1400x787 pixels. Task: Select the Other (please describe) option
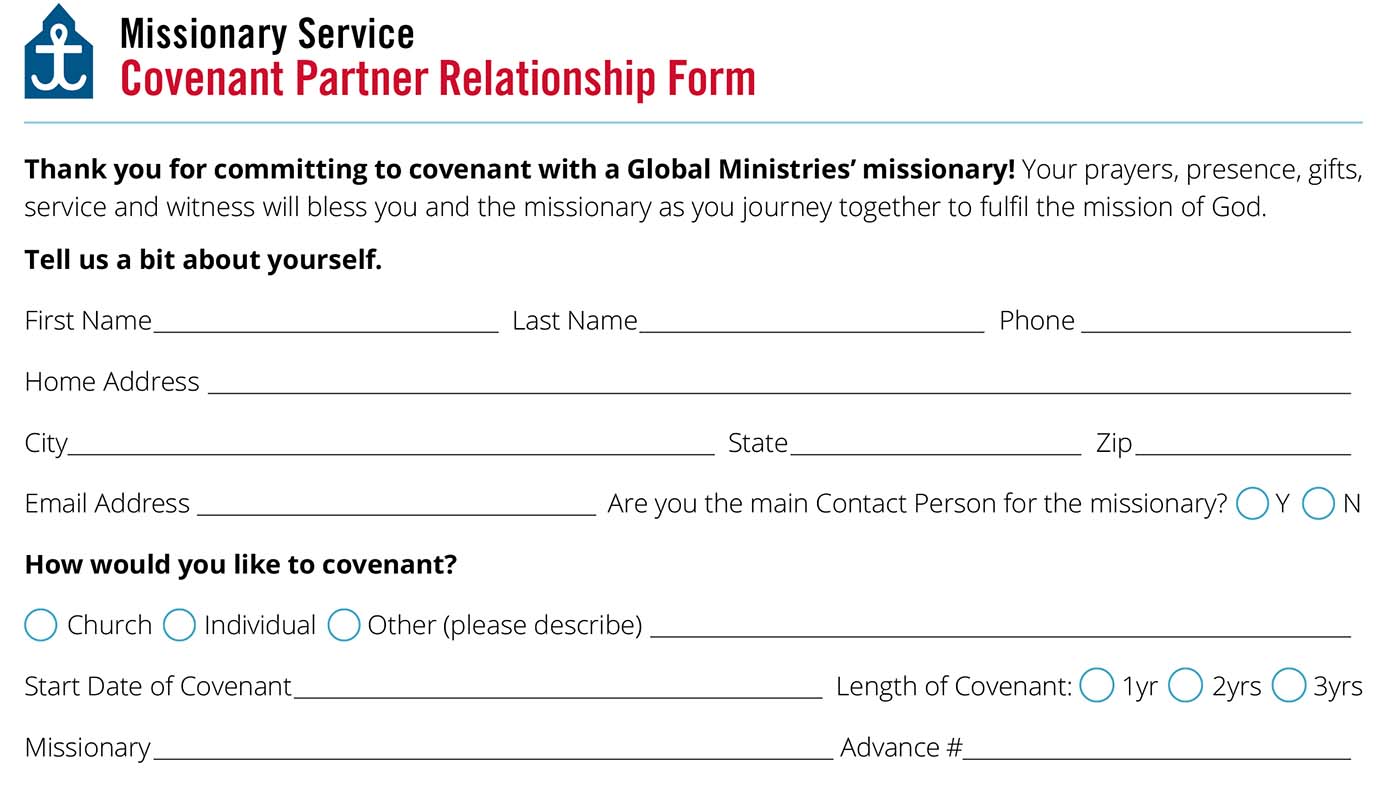pyautogui.click(x=344, y=625)
